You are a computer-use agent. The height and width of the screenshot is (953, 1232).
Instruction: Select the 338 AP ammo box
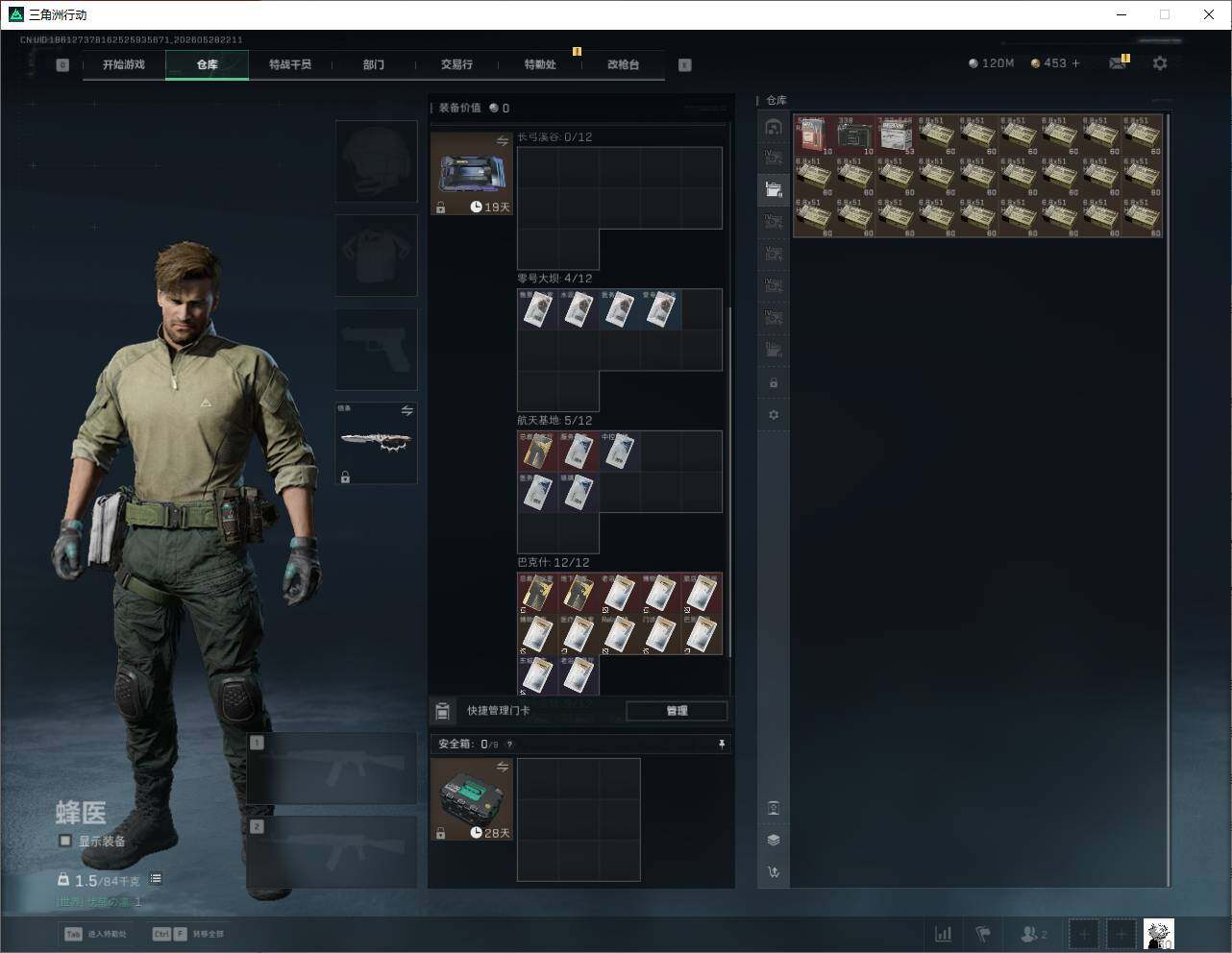click(855, 135)
